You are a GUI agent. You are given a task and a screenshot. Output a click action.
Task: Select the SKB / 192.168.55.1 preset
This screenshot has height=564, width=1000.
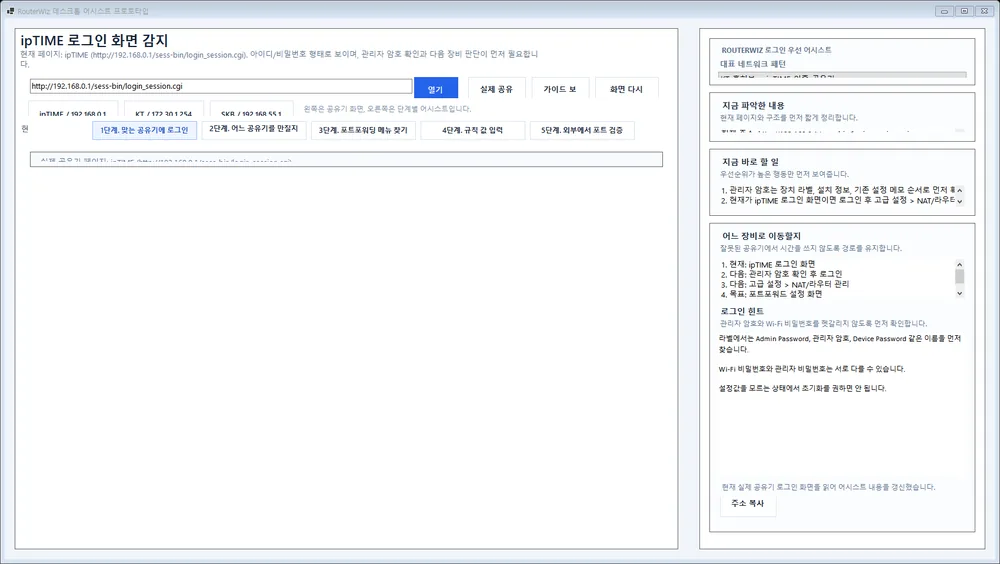click(251, 110)
